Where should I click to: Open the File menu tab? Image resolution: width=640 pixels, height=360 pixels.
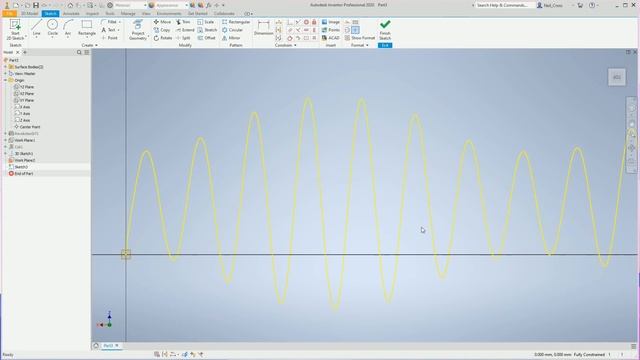tap(9, 13)
